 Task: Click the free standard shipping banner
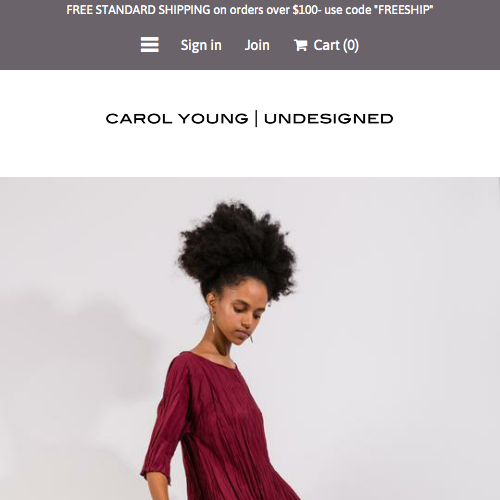coord(250,10)
